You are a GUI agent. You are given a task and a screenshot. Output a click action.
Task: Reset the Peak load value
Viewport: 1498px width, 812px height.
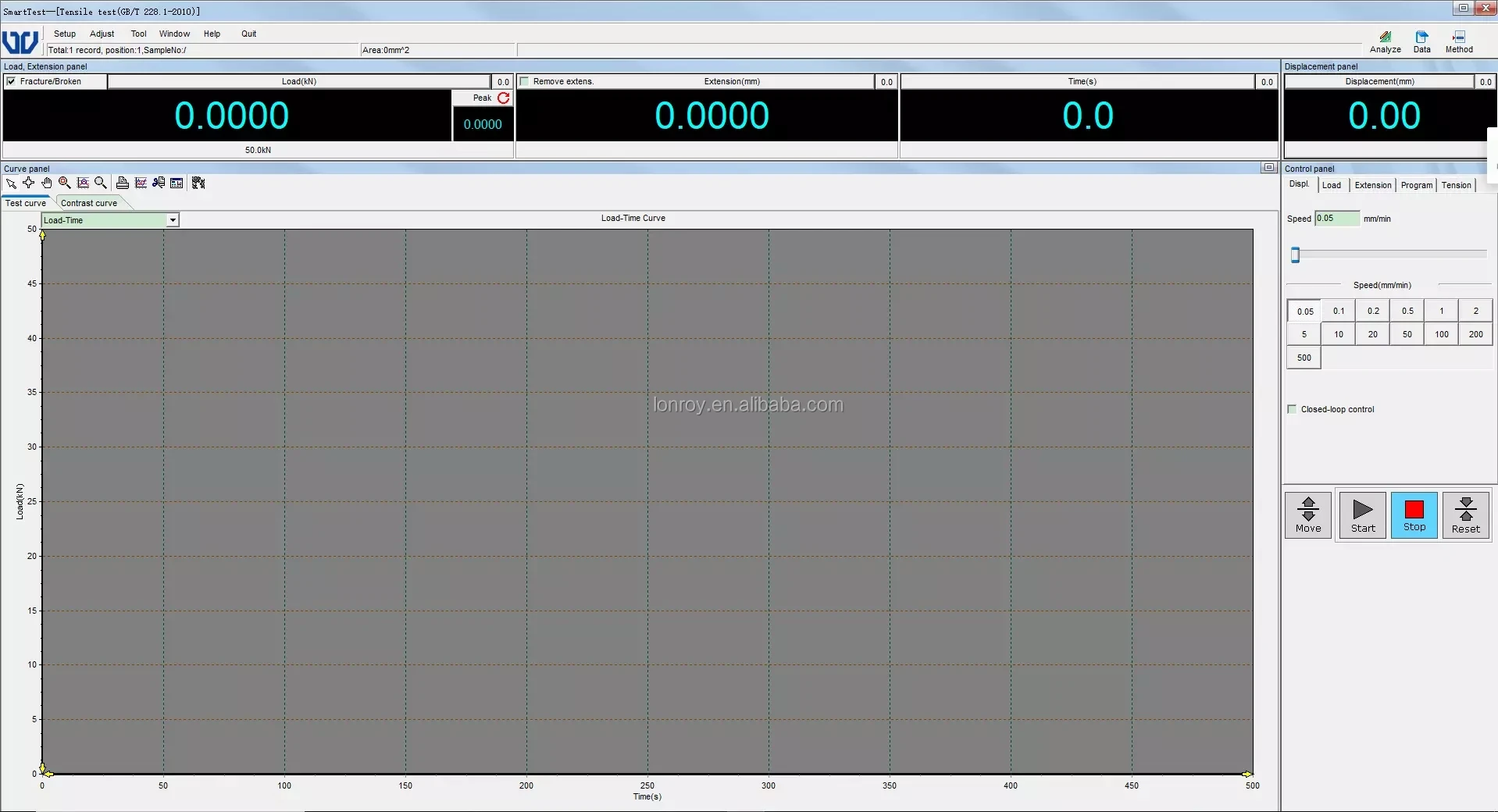point(504,98)
